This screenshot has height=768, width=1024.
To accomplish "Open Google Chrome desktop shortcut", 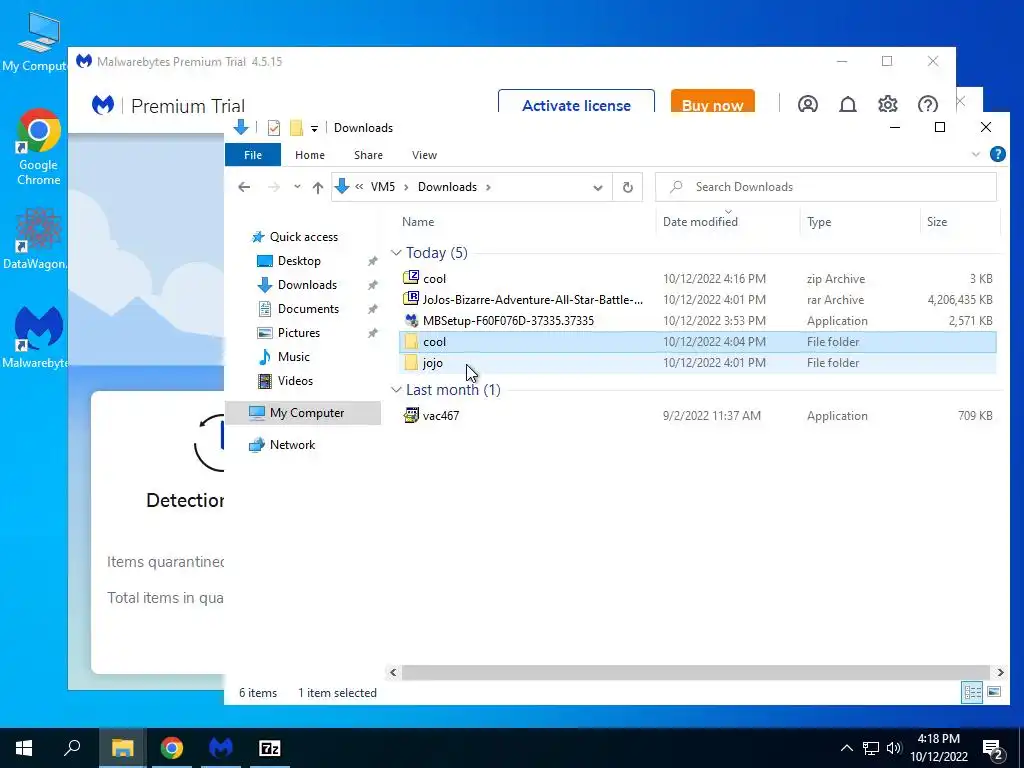I will (39, 148).
